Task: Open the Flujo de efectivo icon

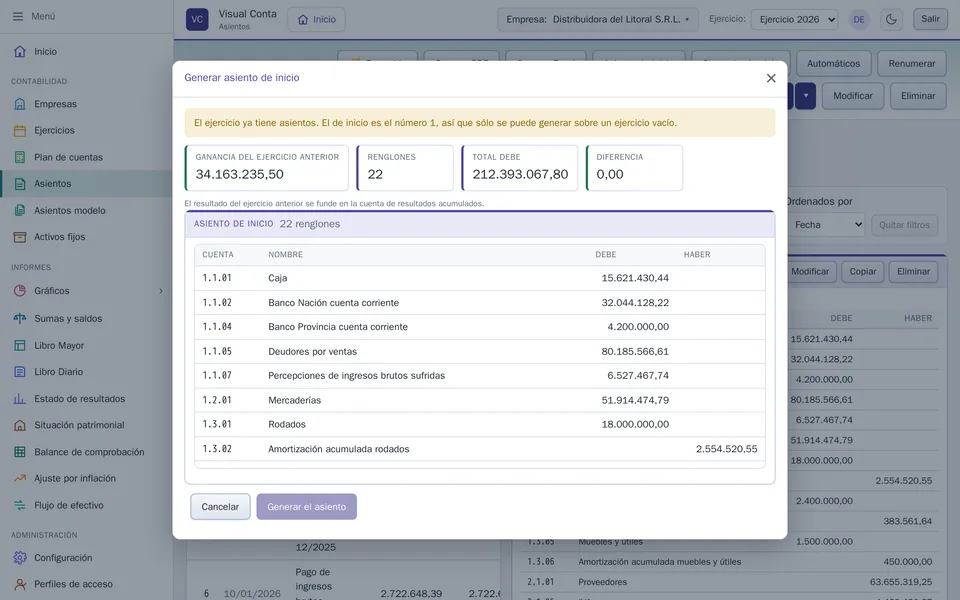Action: (x=20, y=505)
